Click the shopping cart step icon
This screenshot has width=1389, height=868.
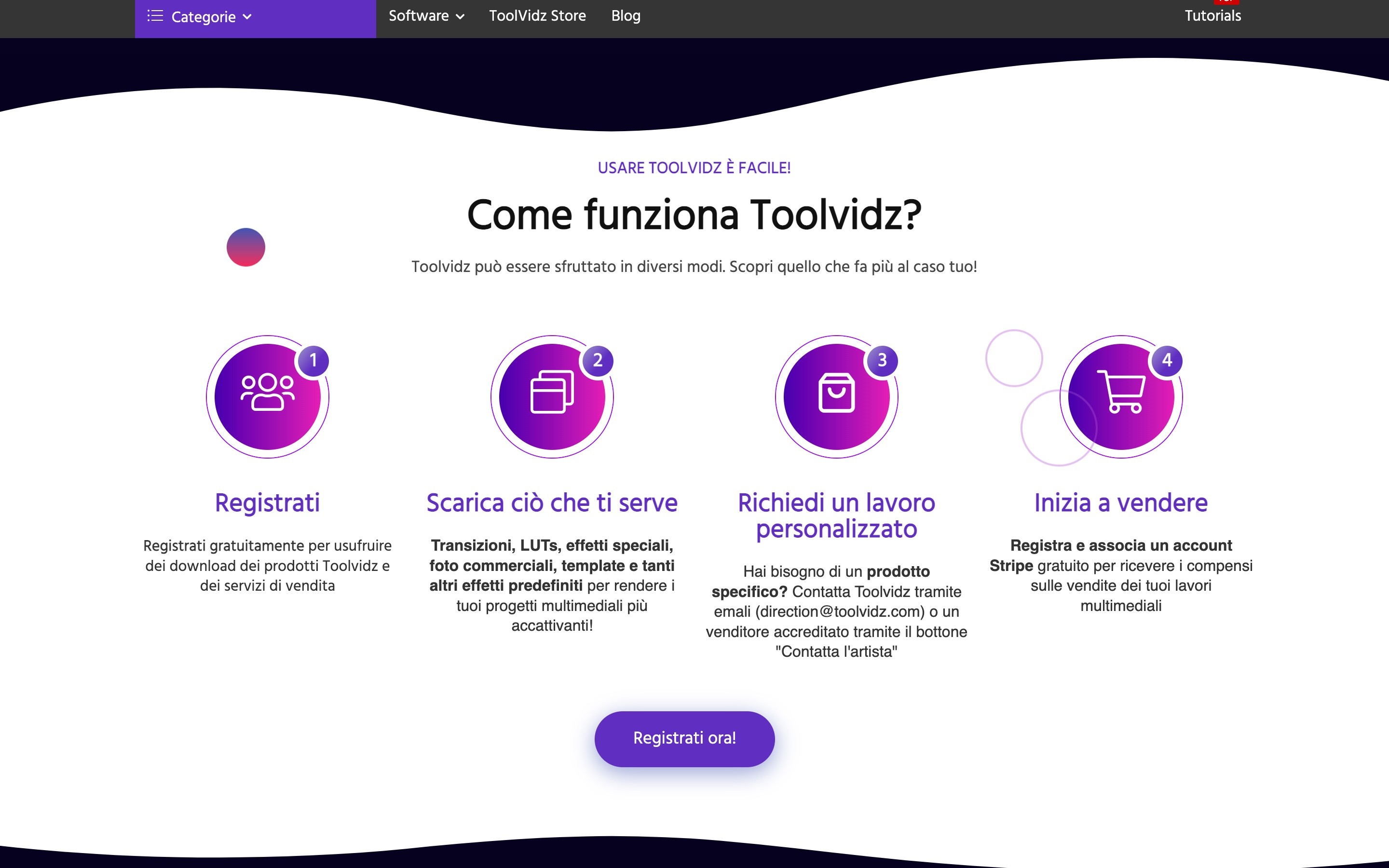[x=1121, y=392]
